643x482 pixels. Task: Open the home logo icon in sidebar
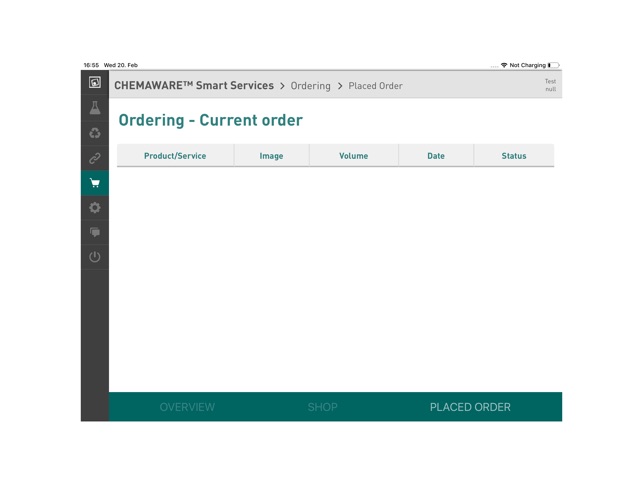point(95,82)
